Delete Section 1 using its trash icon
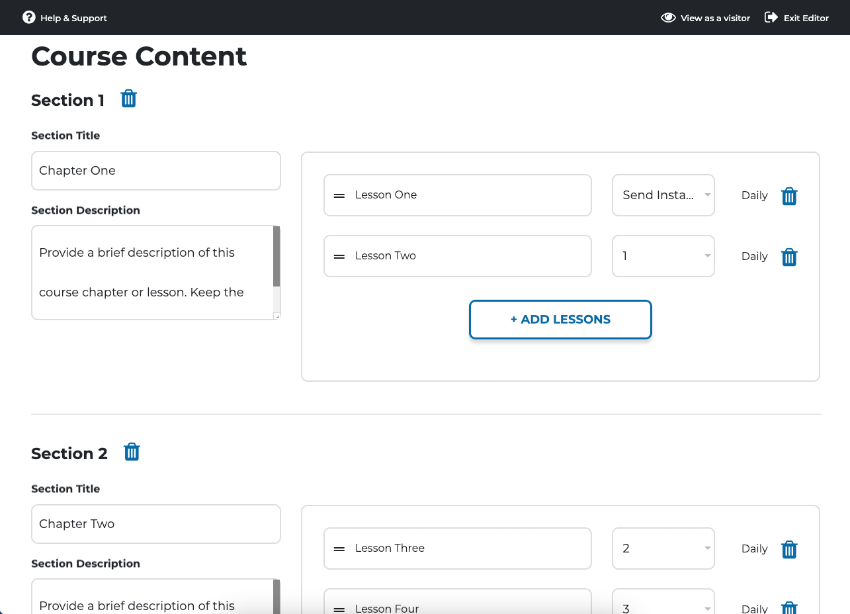Viewport: 850px width, 614px height. pos(128,99)
